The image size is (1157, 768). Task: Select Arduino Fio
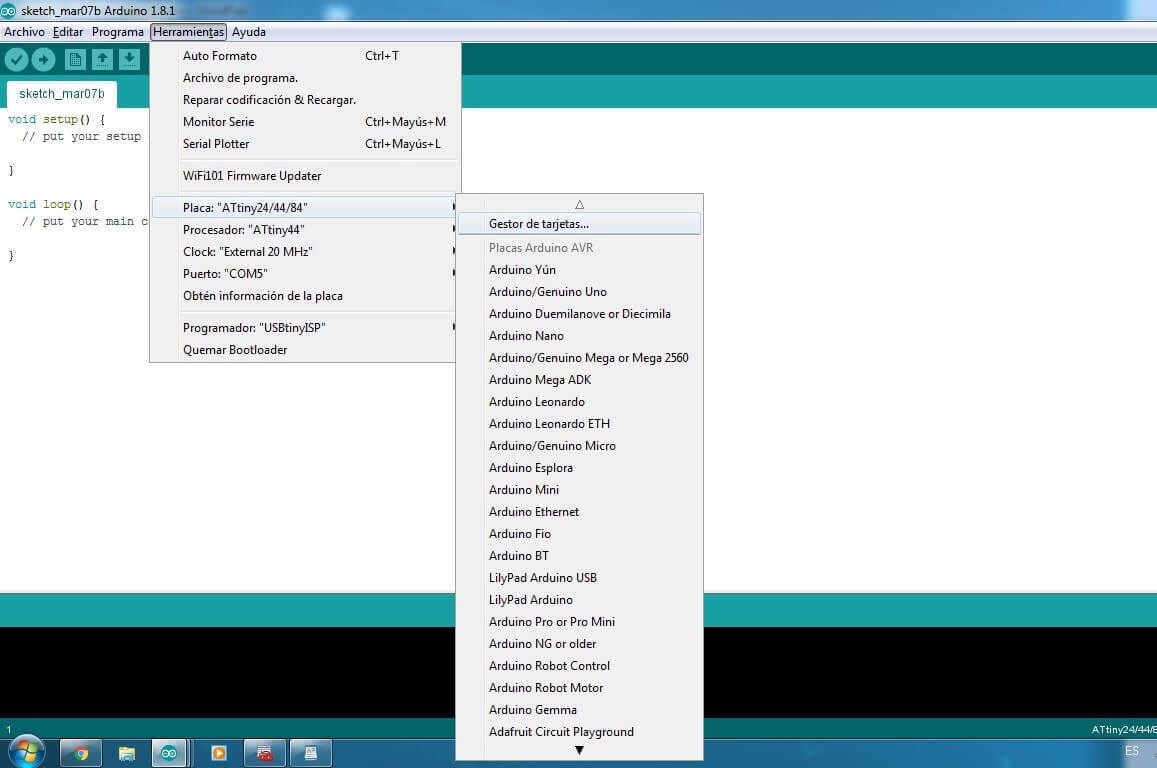tap(579, 534)
